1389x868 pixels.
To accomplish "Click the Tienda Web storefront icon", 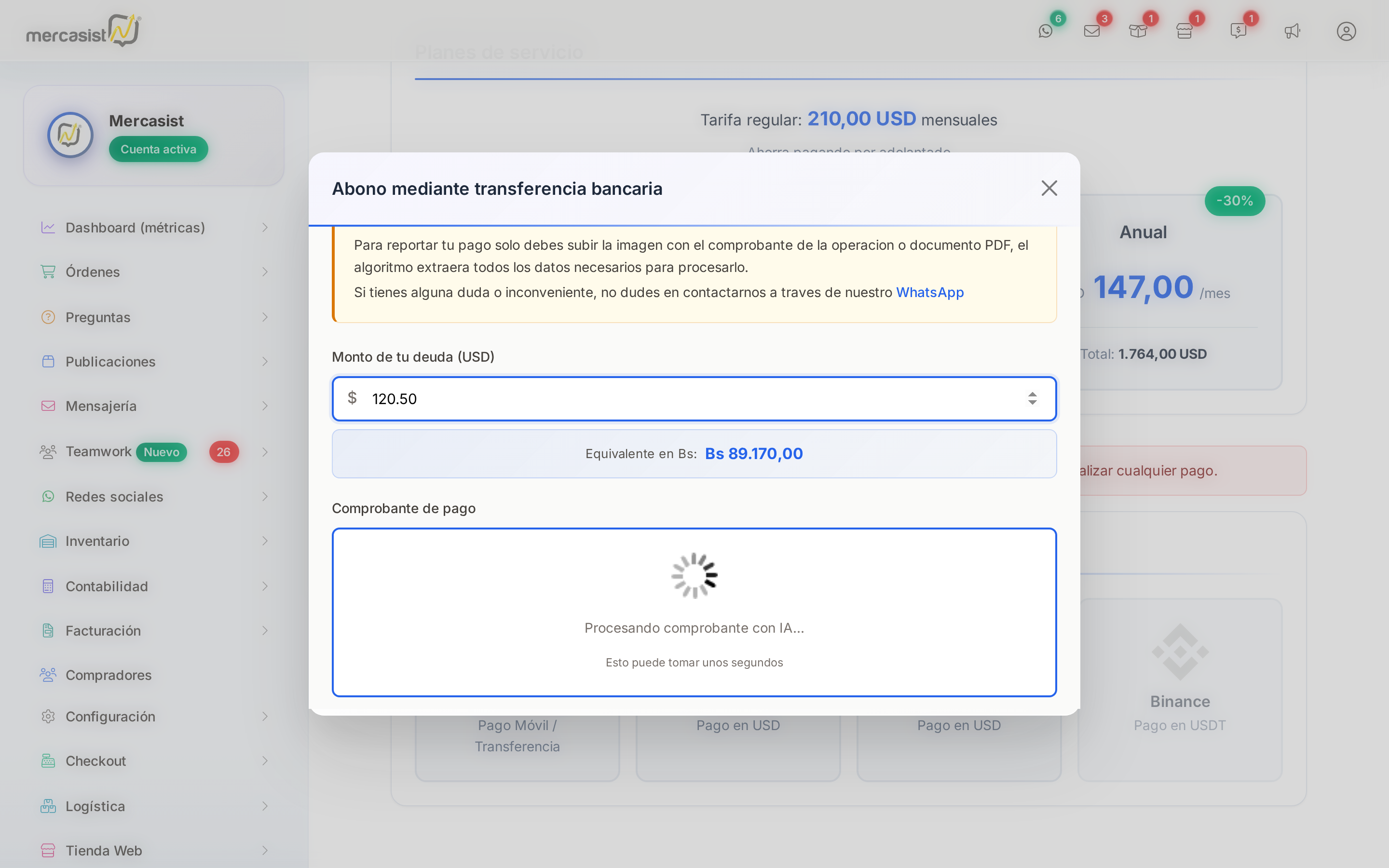I will pos(48,850).
